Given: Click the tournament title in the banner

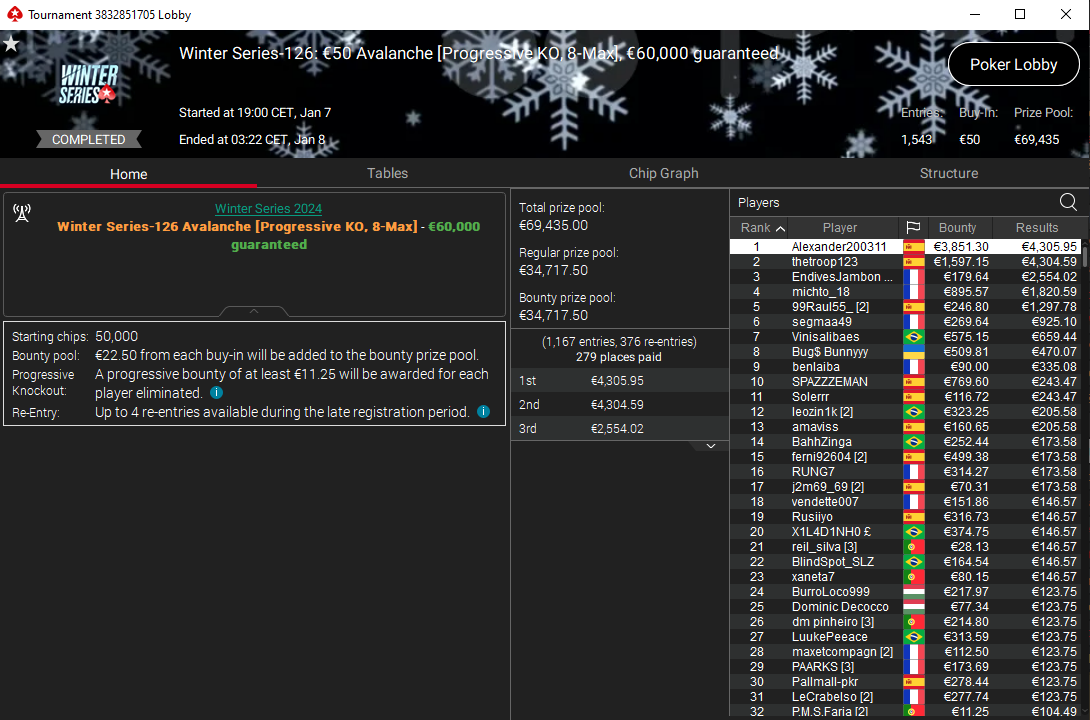Looking at the screenshot, I should point(478,54).
